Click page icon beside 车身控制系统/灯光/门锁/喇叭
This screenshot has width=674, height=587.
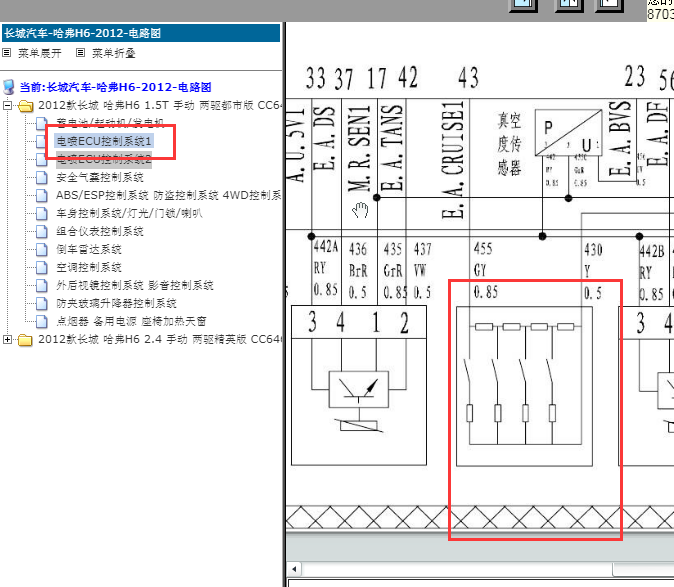coord(42,214)
